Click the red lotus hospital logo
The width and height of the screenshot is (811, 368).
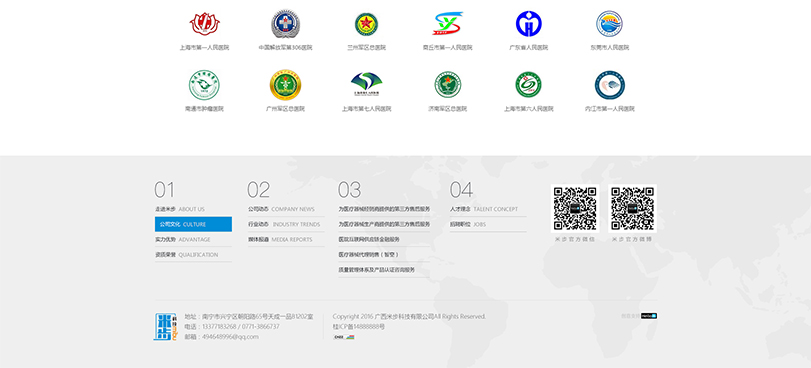tap(204, 24)
